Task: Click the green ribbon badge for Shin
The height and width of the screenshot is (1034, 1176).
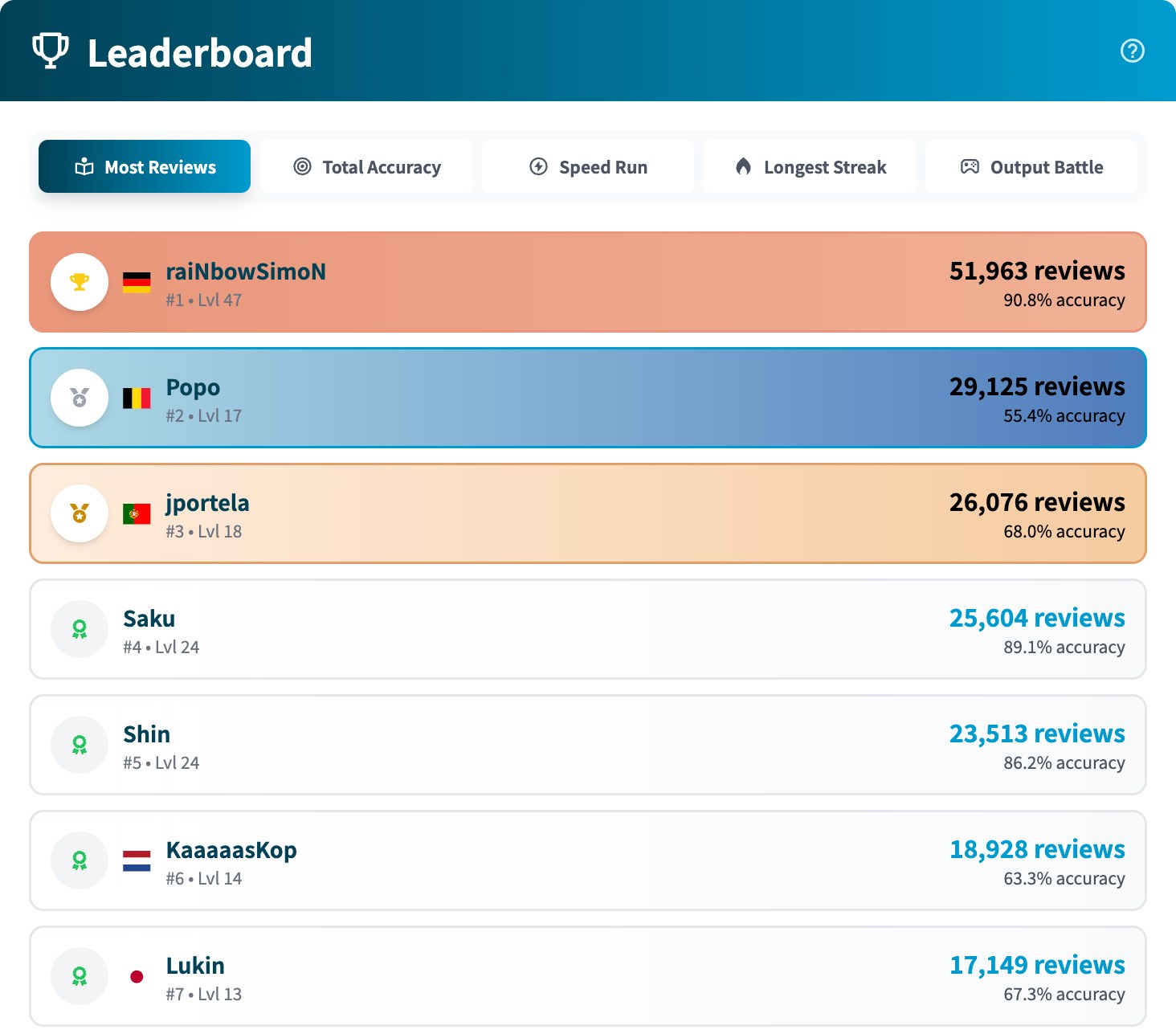Action: click(x=80, y=745)
